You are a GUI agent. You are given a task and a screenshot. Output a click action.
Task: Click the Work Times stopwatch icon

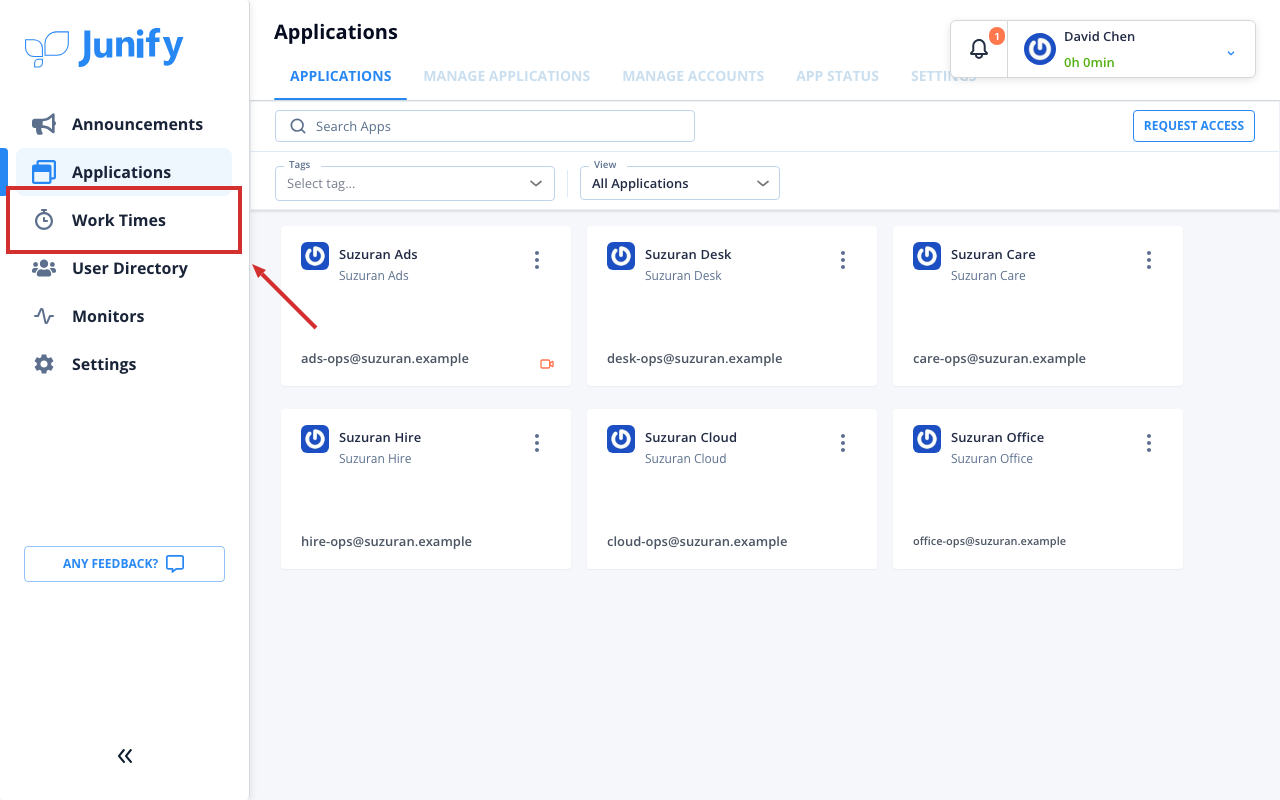[x=44, y=220]
